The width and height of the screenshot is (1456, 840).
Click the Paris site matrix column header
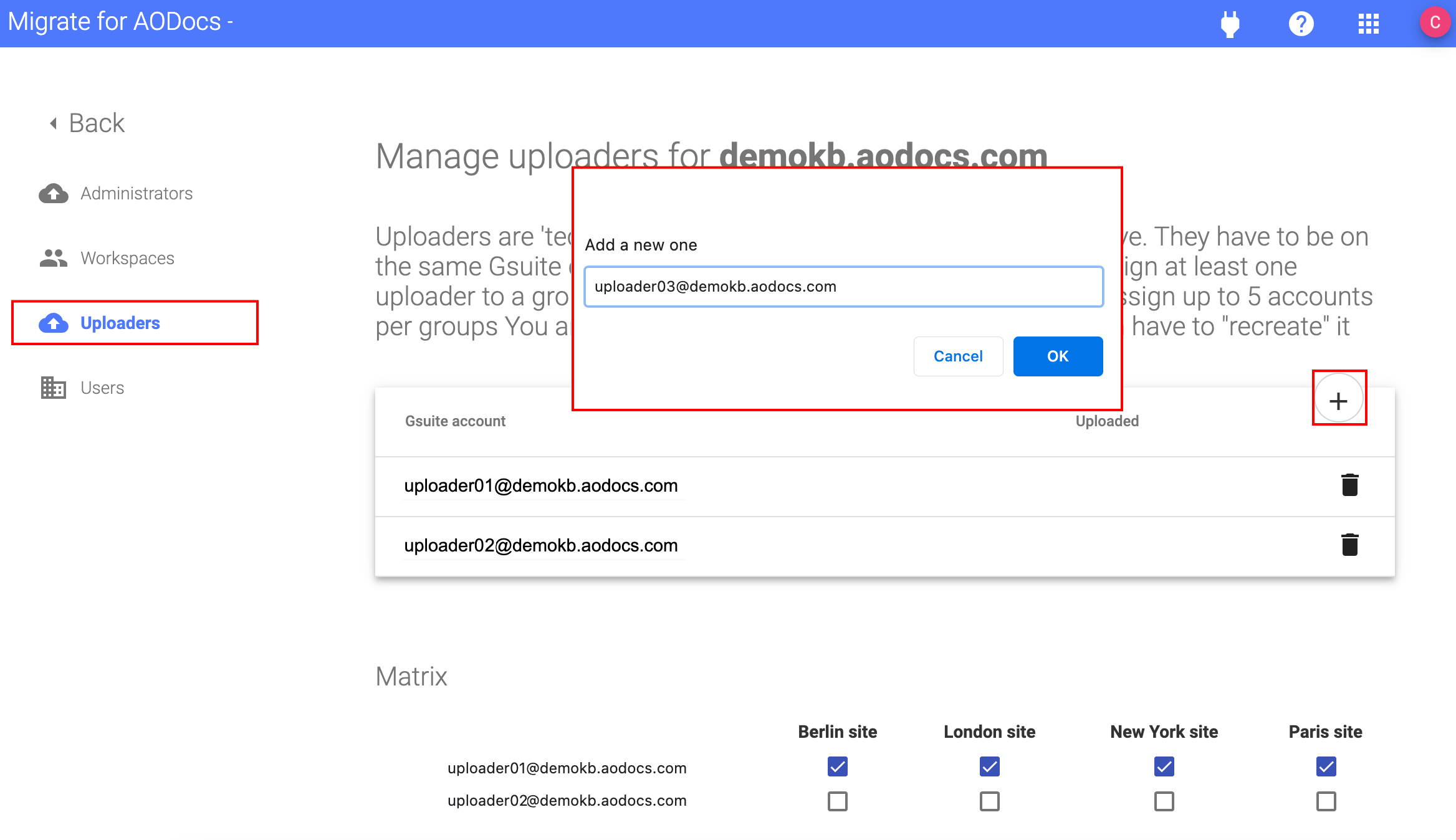coord(1325,732)
